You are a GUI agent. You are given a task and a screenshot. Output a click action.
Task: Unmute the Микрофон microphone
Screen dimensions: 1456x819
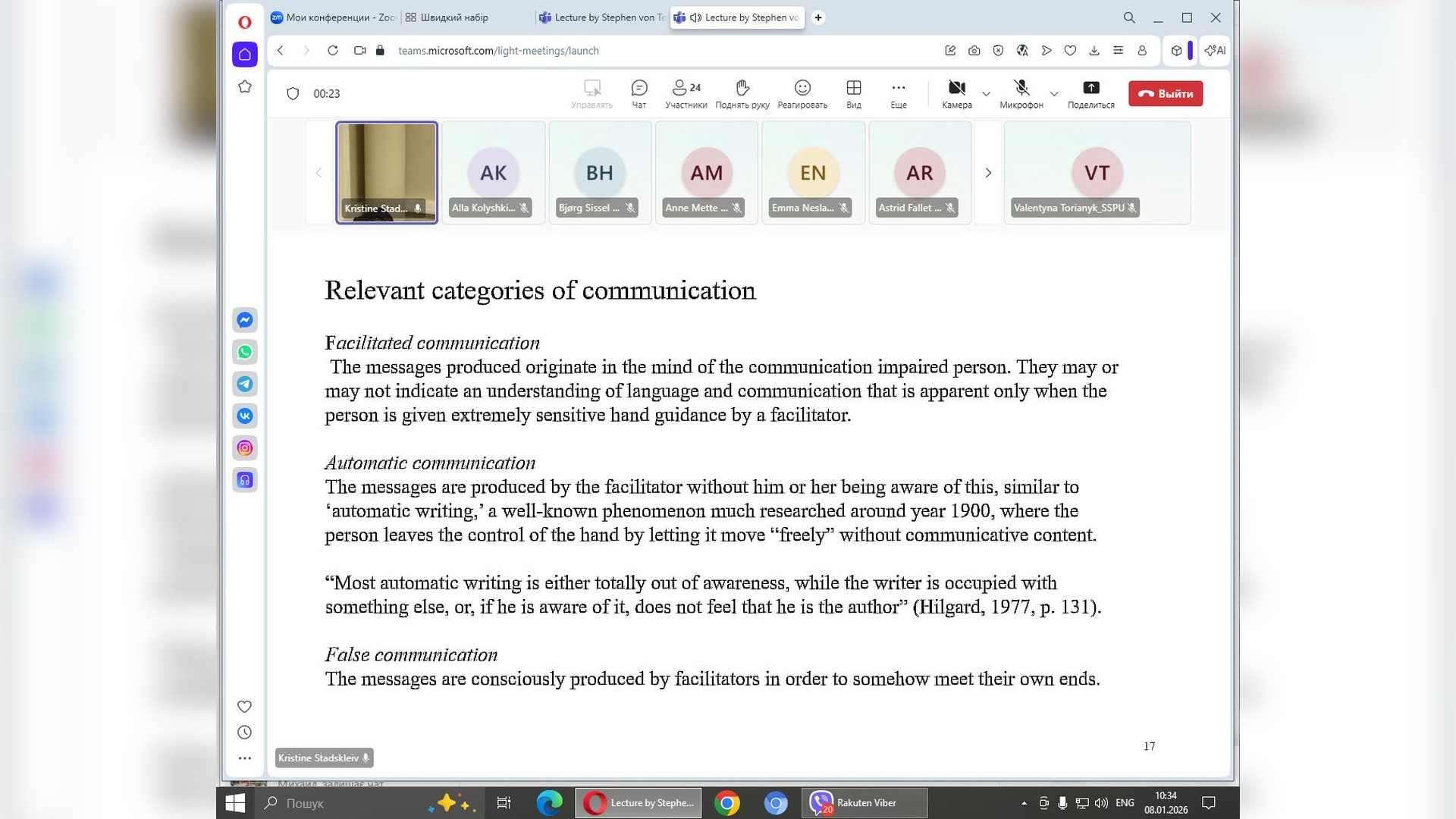[1021, 93]
